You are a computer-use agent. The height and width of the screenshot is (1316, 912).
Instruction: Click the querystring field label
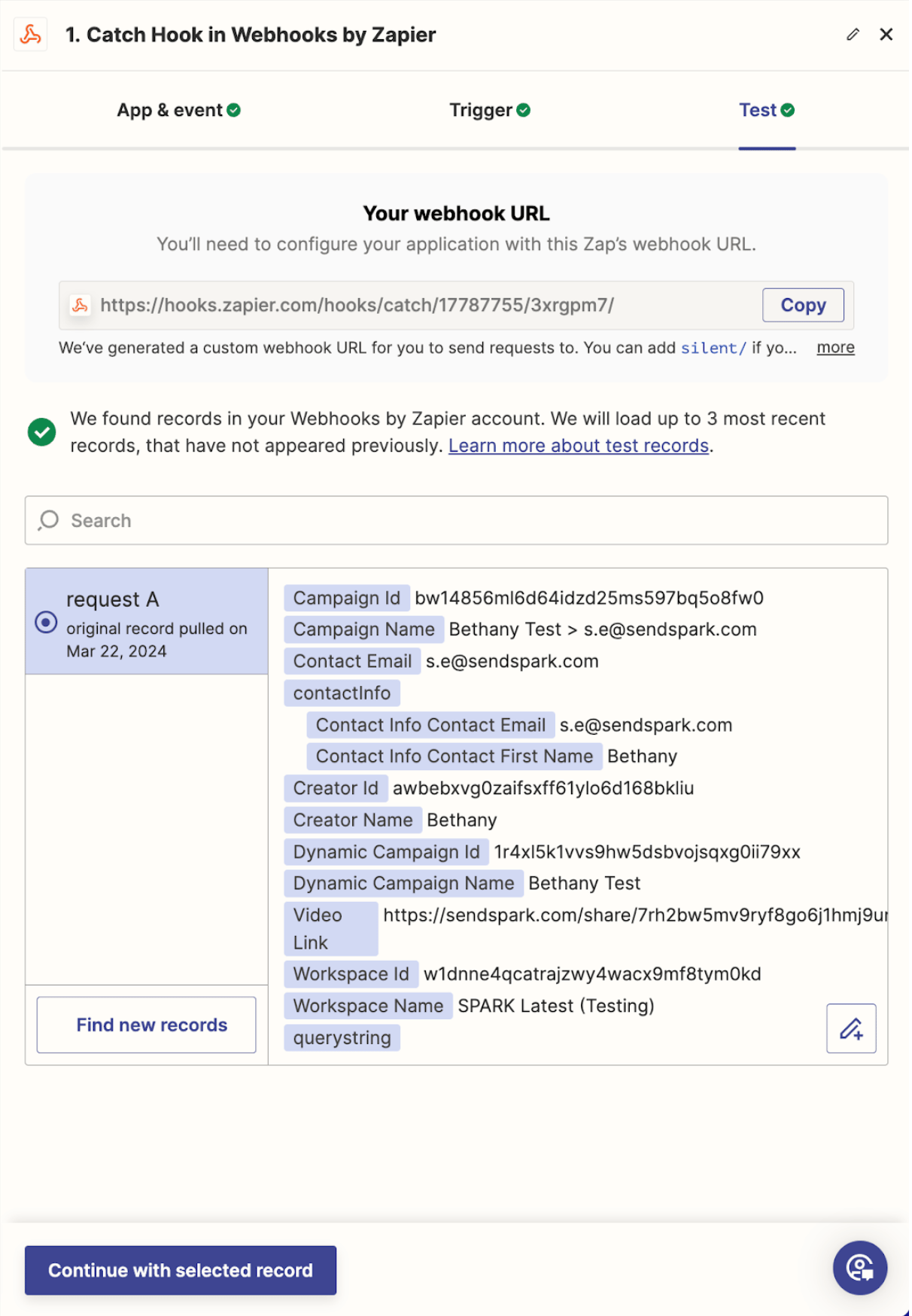[342, 1037]
